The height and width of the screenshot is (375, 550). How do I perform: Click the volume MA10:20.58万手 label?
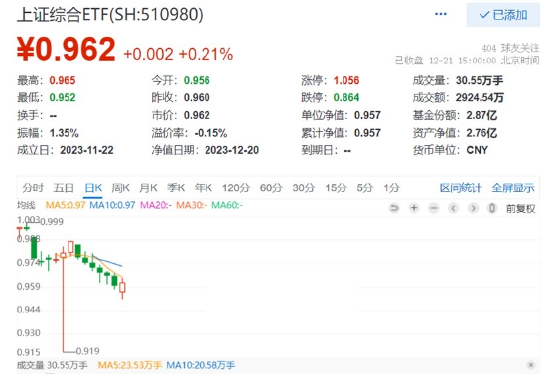(x=201, y=365)
